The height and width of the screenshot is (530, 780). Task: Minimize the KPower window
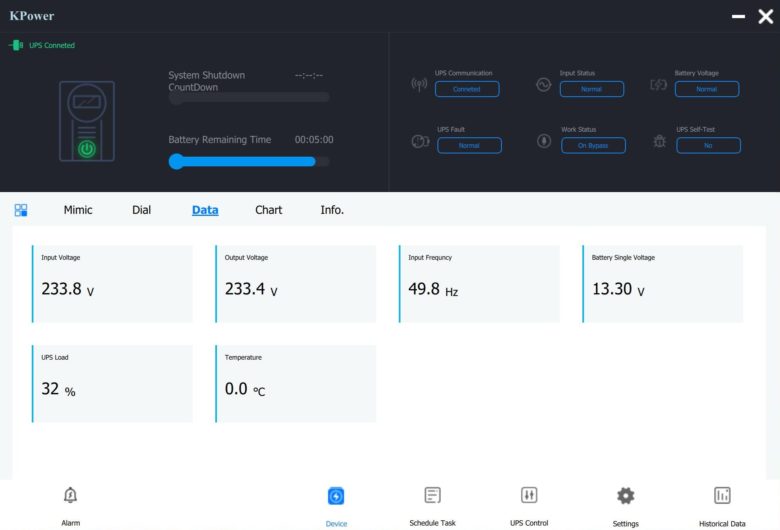(738, 16)
